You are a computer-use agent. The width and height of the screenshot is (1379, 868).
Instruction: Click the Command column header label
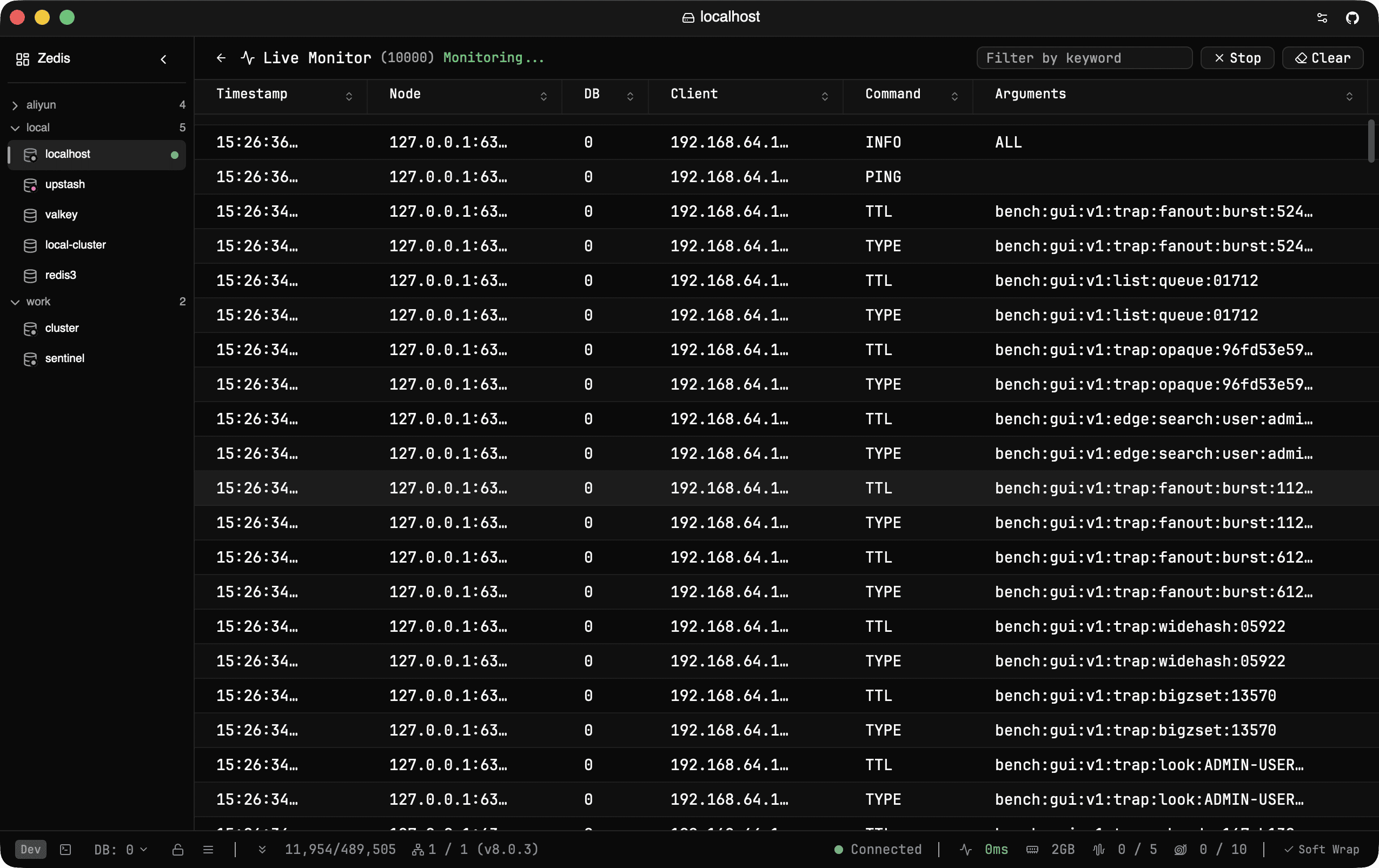pos(893,94)
